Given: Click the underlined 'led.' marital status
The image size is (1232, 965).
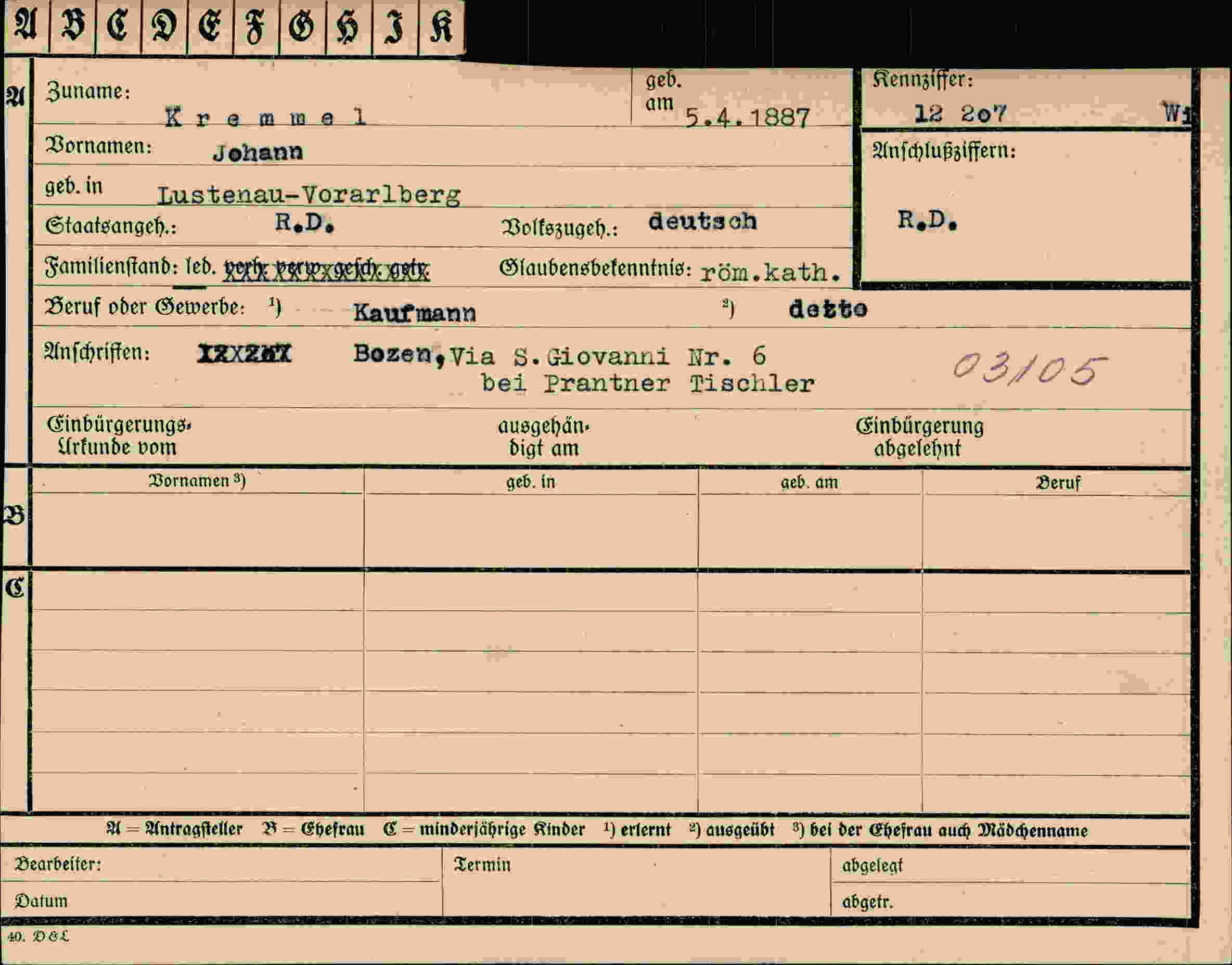Looking at the screenshot, I should tap(201, 267).
